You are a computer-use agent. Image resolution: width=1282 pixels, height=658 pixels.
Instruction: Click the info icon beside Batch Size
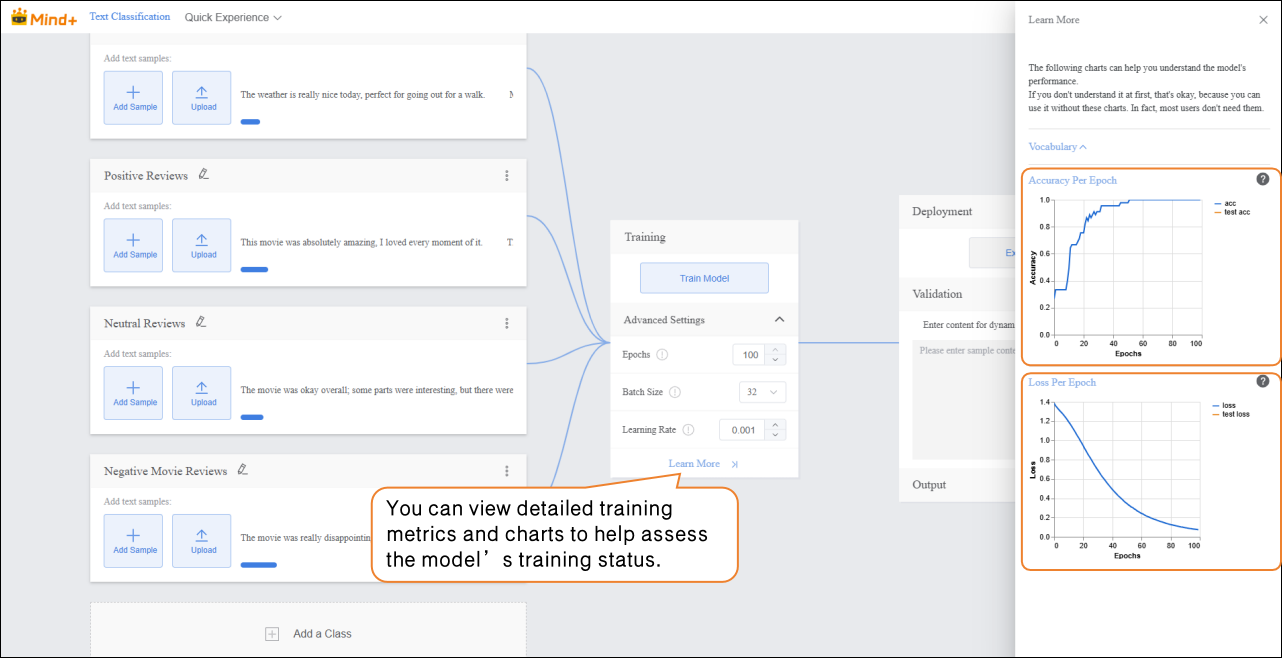675,393
